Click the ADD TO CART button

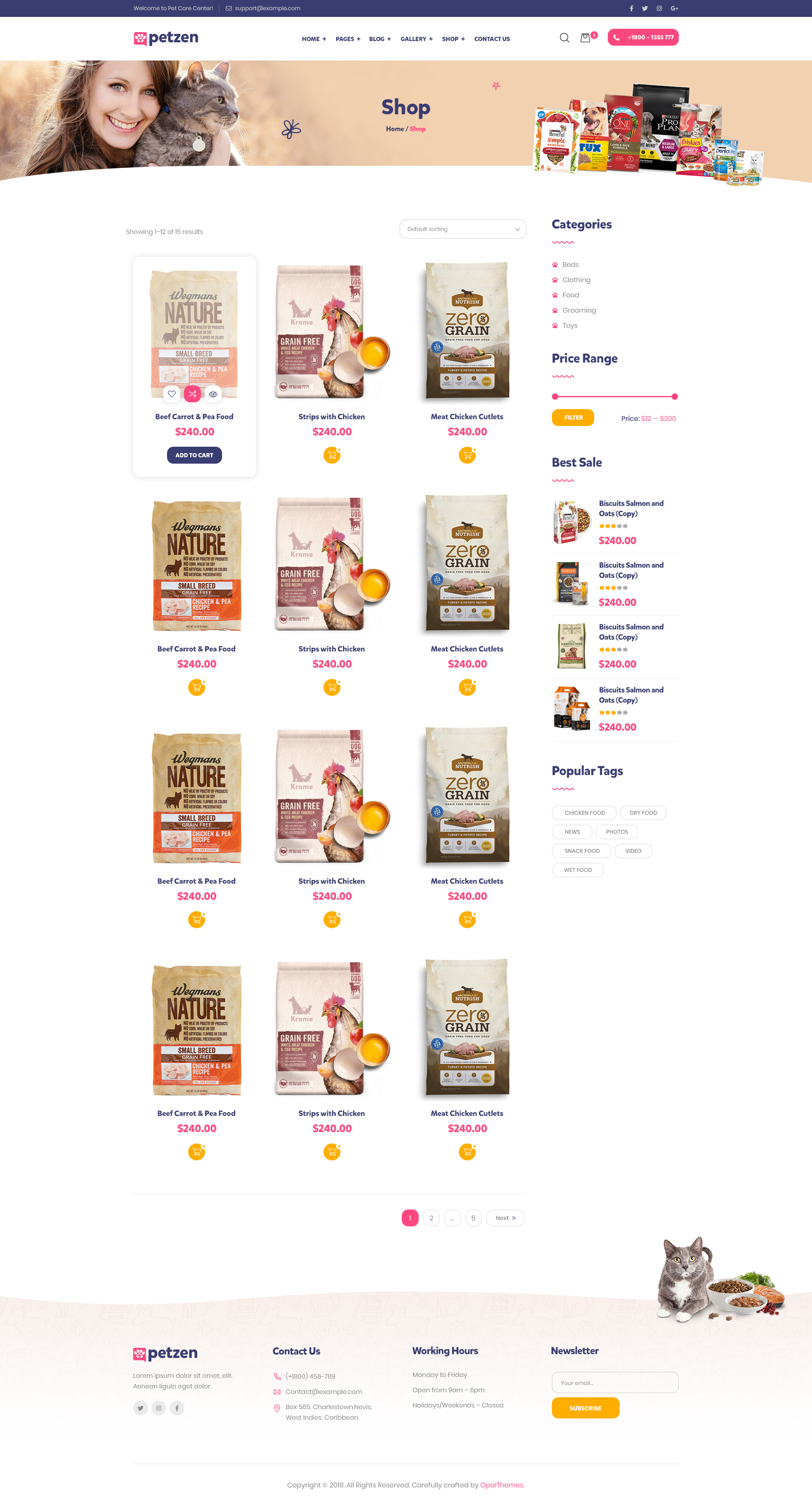194,455
